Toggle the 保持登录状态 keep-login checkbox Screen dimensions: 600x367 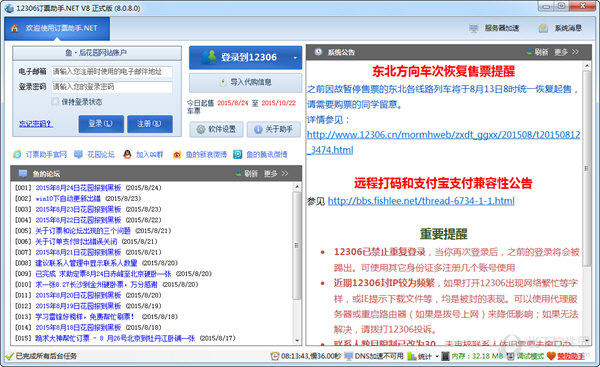pos(55,101)
